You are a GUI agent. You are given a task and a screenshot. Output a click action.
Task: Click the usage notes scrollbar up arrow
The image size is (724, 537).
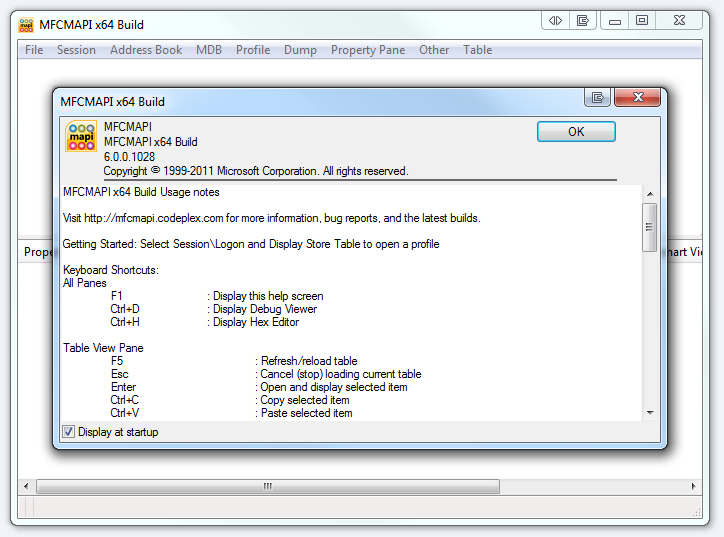coord(649,194)
